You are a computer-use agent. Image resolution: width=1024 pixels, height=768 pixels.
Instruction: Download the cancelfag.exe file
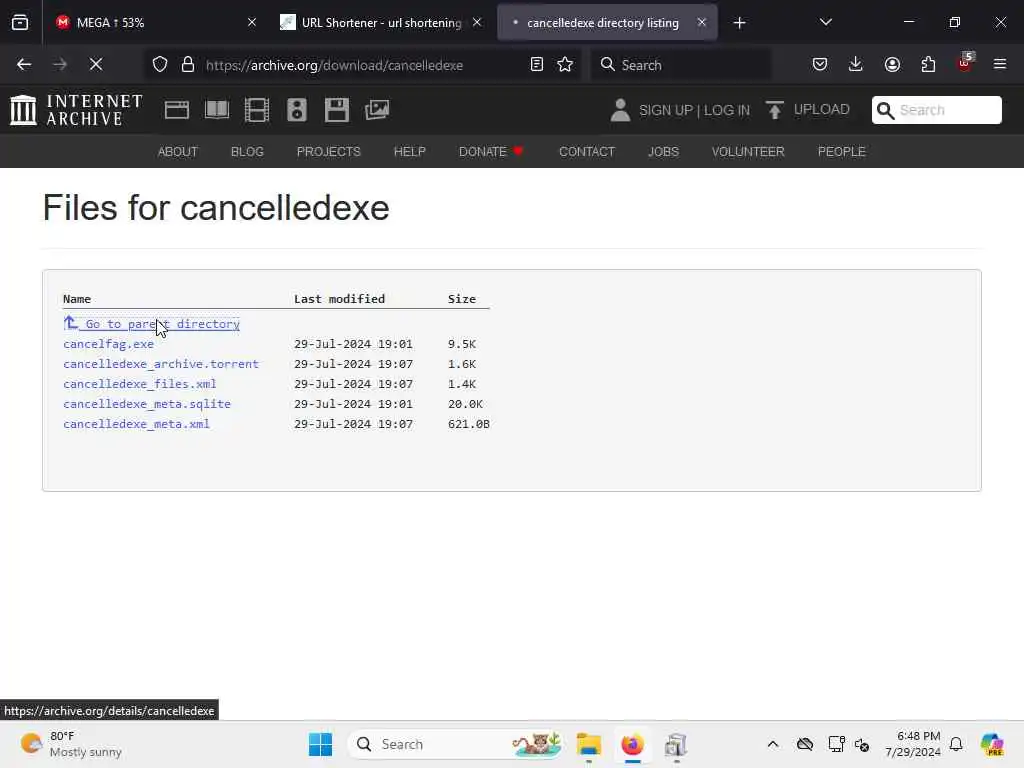pos(108,344)
